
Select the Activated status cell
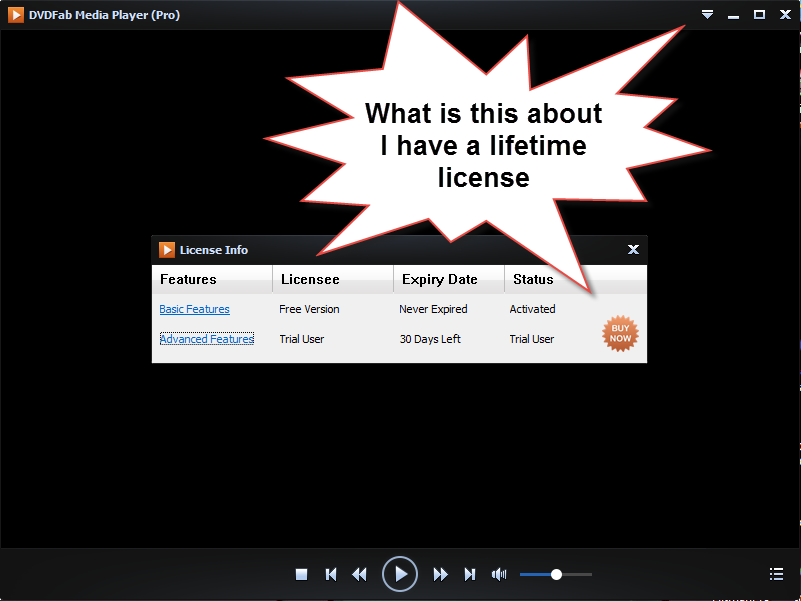[x=532, y=309]
